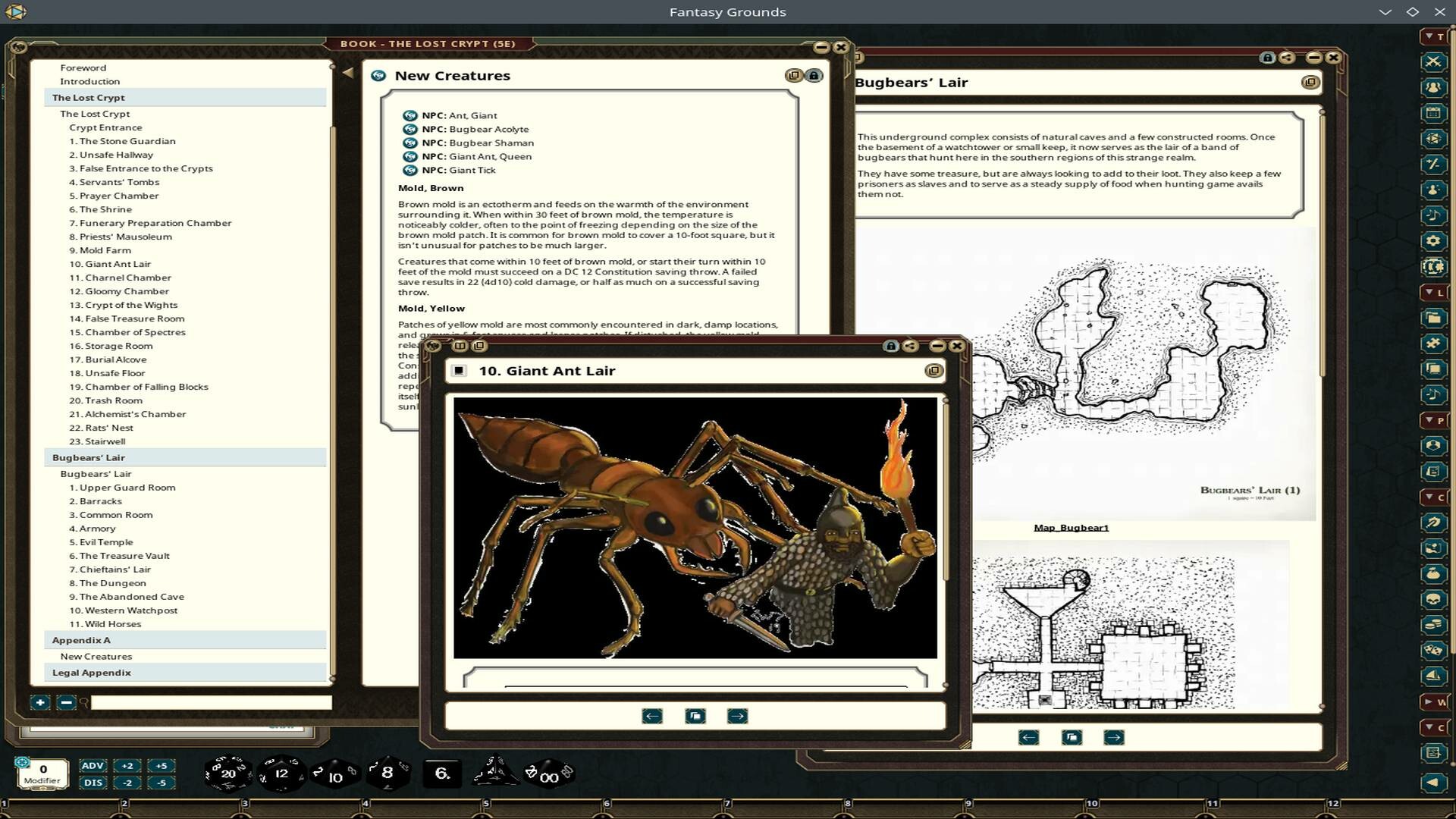Screen dimensions: 1456x819
Task: Expand the P sidebar section
Action: pyautogui.click(x=1435, y=419)
